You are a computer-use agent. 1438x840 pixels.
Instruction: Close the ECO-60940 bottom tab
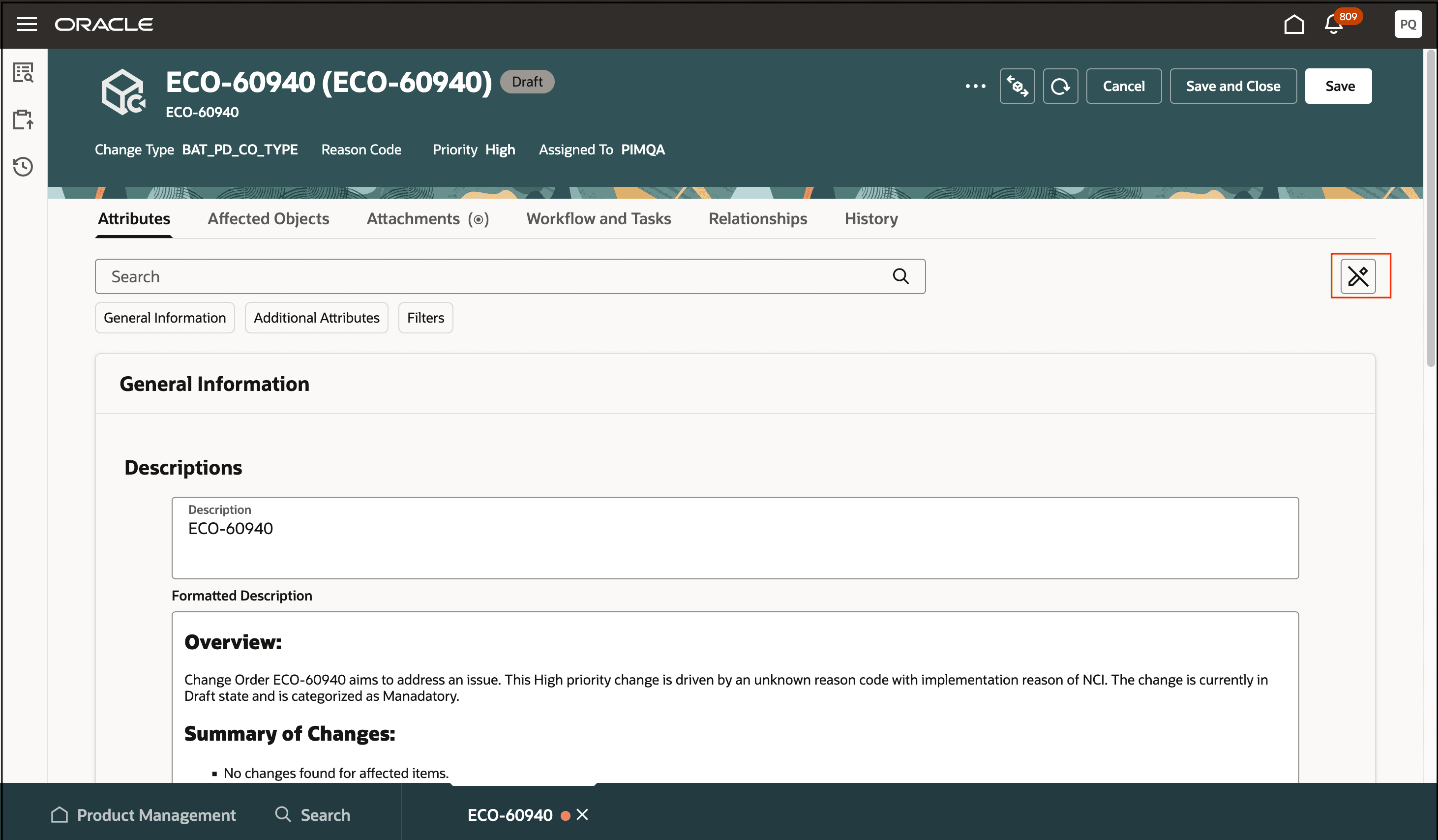(582, 814)
